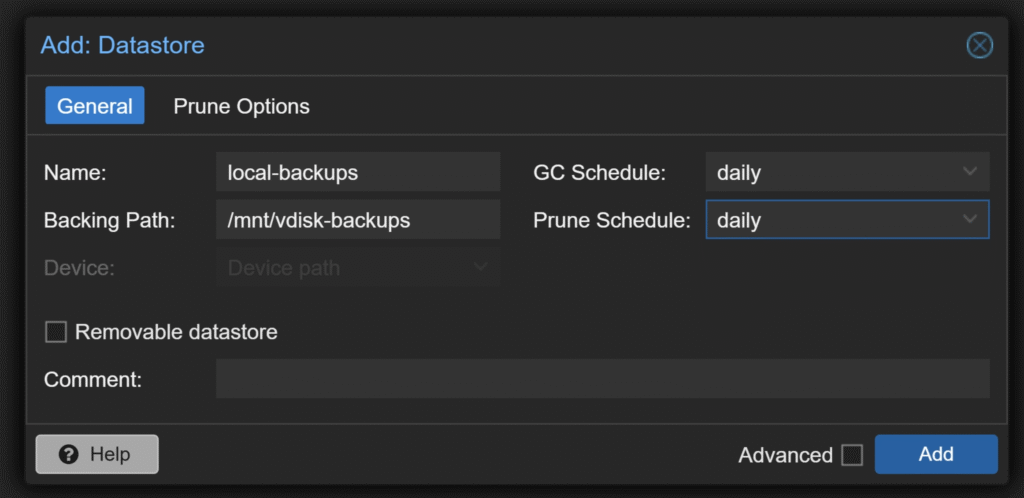This screenshot has width=1024, height=498.
Task: Click the Backing Path input field
Action: (x=358, y=220)
